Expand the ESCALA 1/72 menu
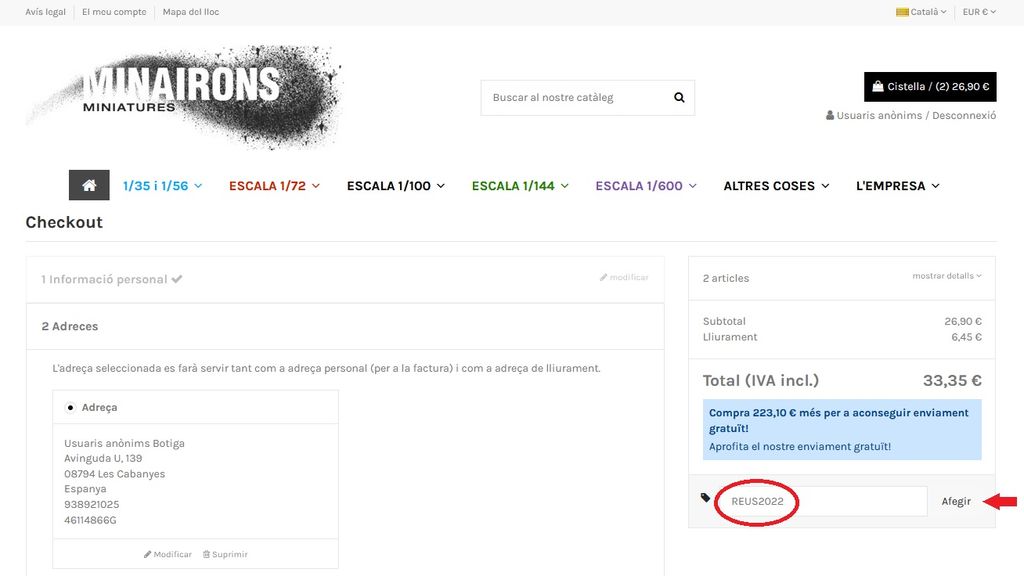This screenshot has height=576, width=1024. (x=274, y=185)
